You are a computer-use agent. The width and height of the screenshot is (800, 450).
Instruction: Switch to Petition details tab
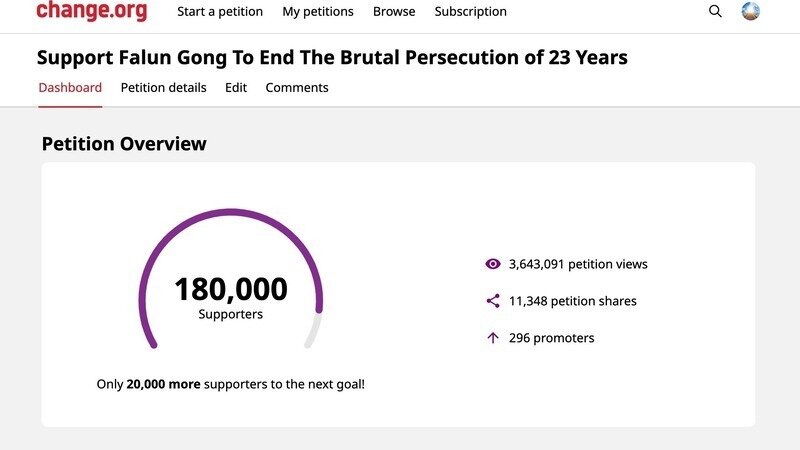point(163,88)
